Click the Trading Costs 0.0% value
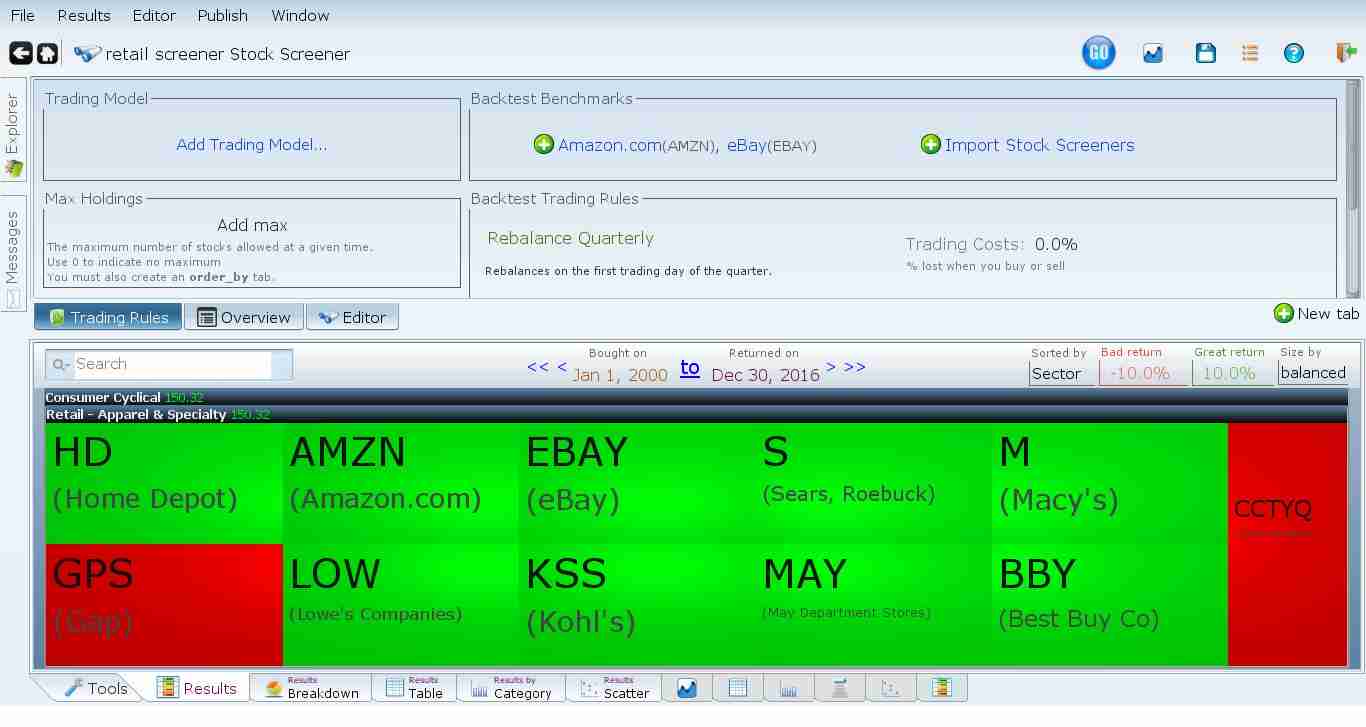 [x=1056, y=244]
